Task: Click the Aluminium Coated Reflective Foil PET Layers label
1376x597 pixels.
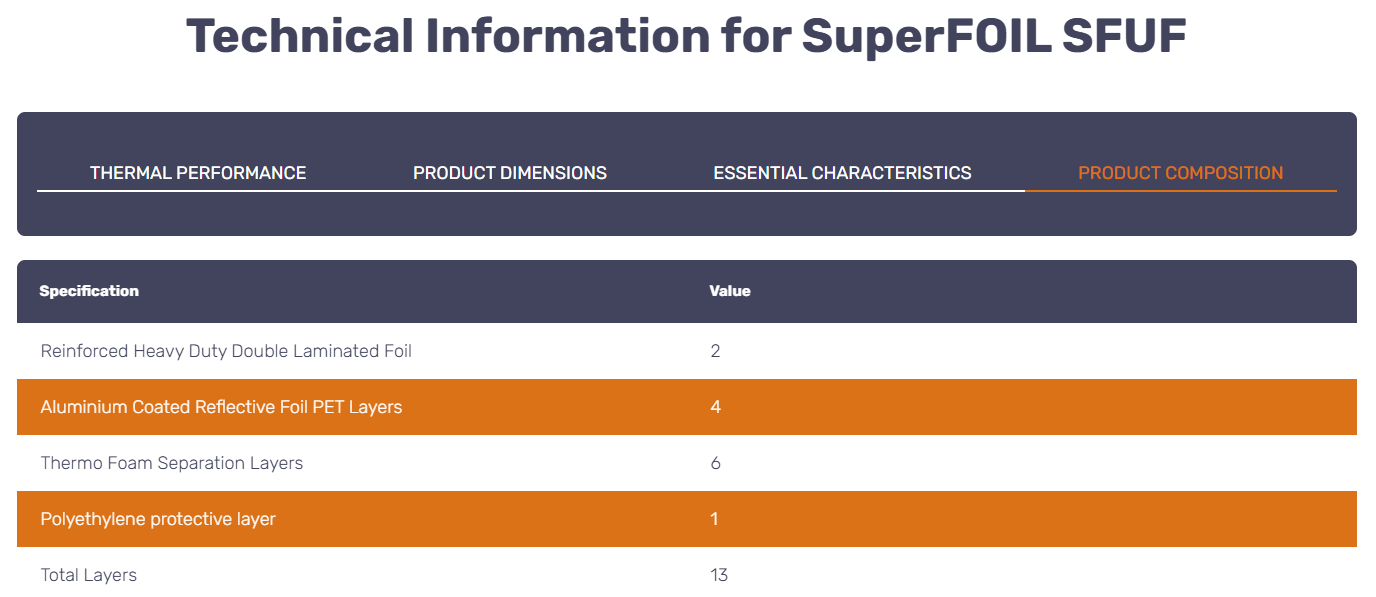Action: pos(221,407)
